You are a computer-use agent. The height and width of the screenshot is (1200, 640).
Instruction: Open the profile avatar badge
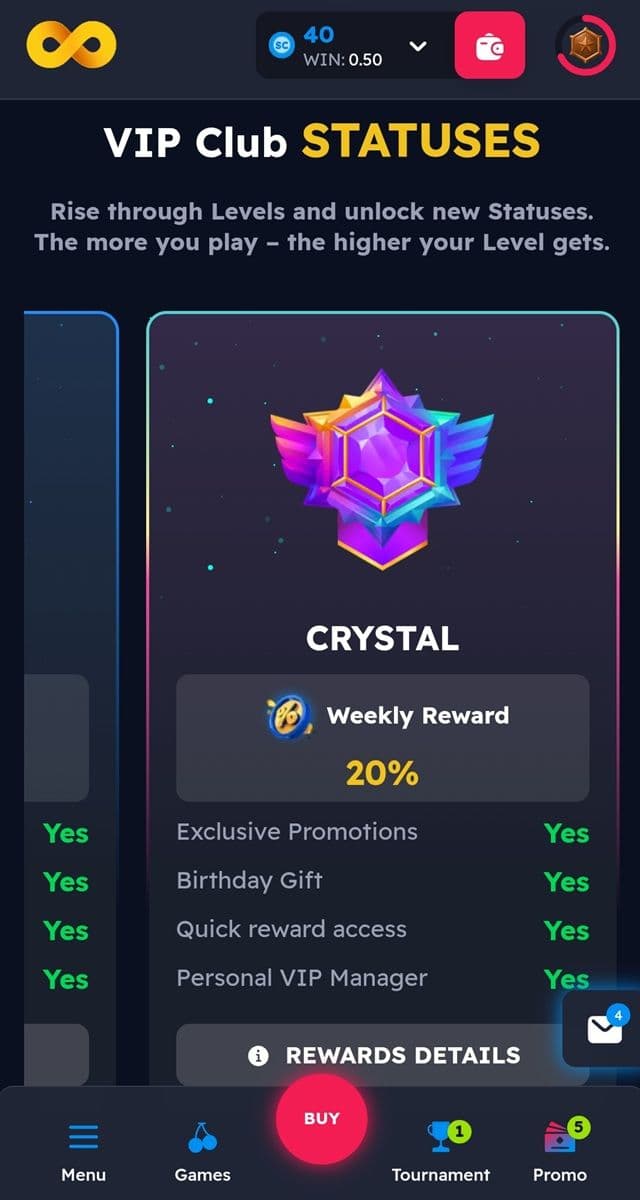tap(585, 45)
